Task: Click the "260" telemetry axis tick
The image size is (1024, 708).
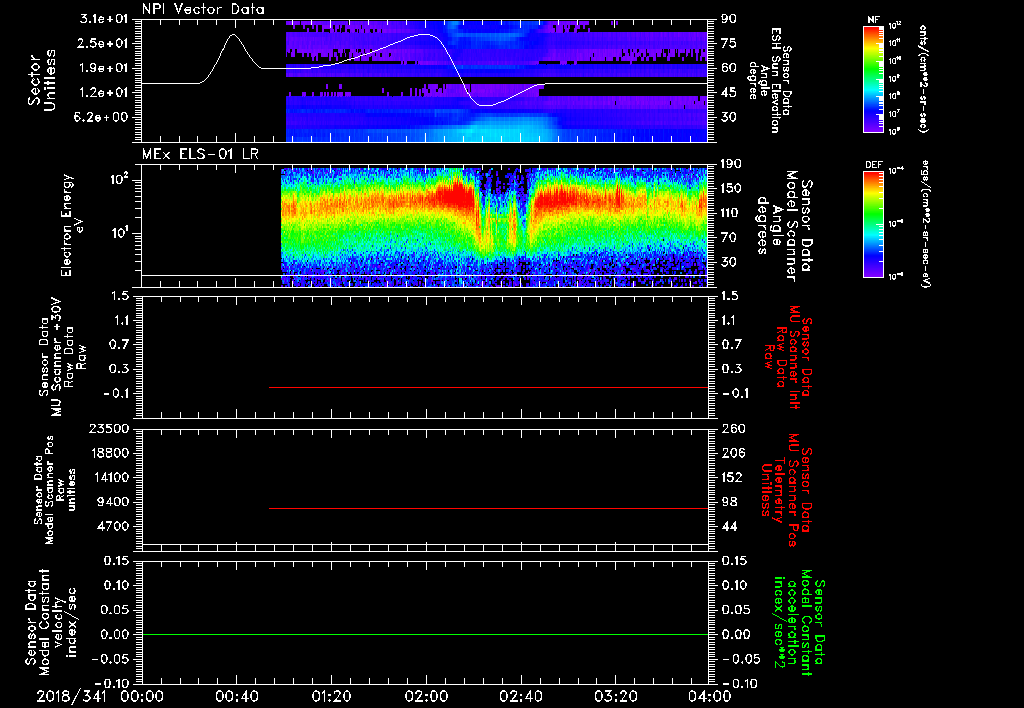Action: (x=733, y=429)
